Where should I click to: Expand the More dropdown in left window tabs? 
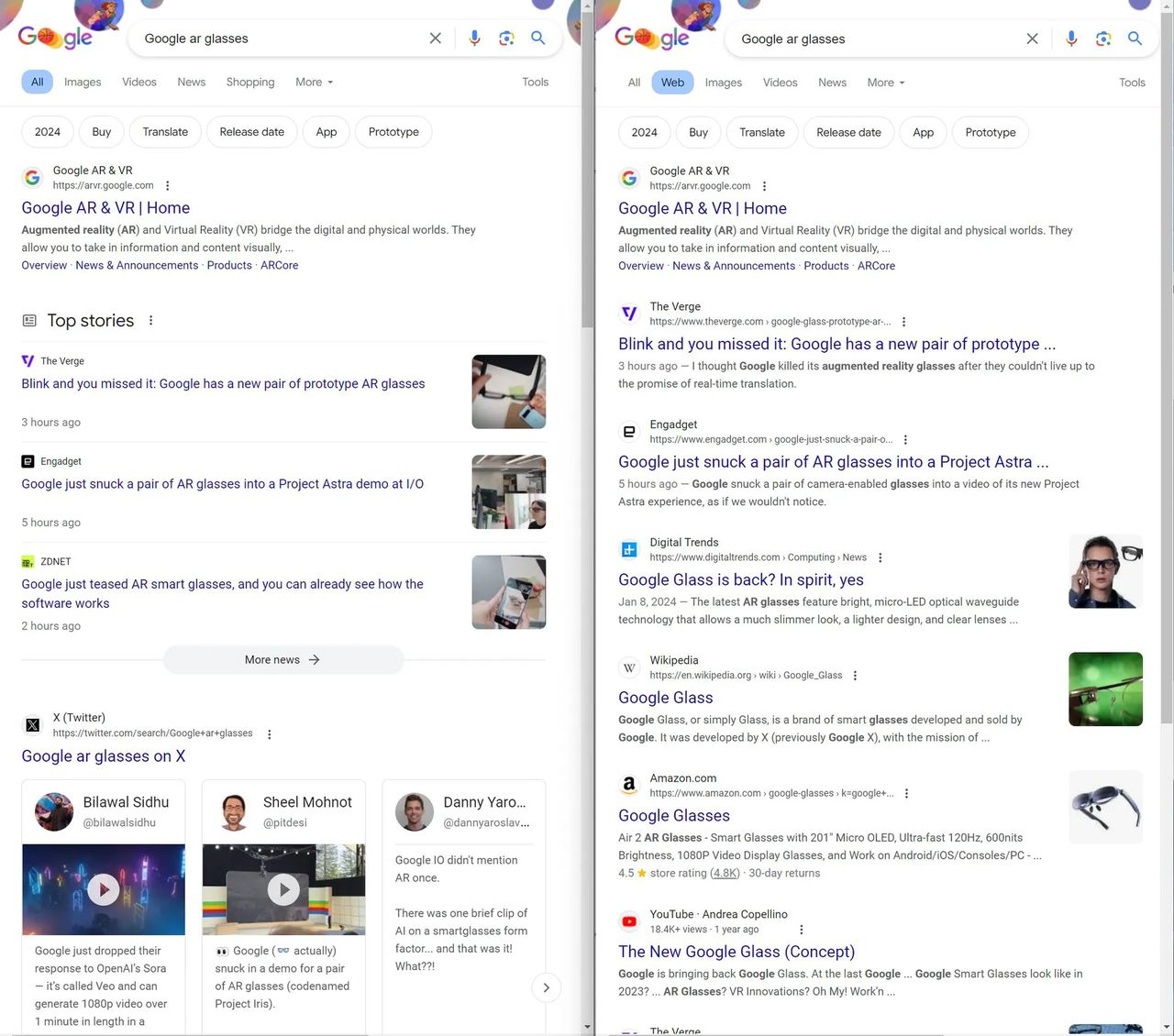pyautogui.click(x=315, y=82)
